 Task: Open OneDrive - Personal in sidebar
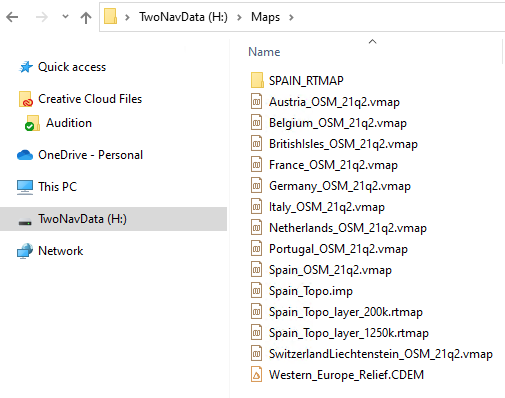91,155
